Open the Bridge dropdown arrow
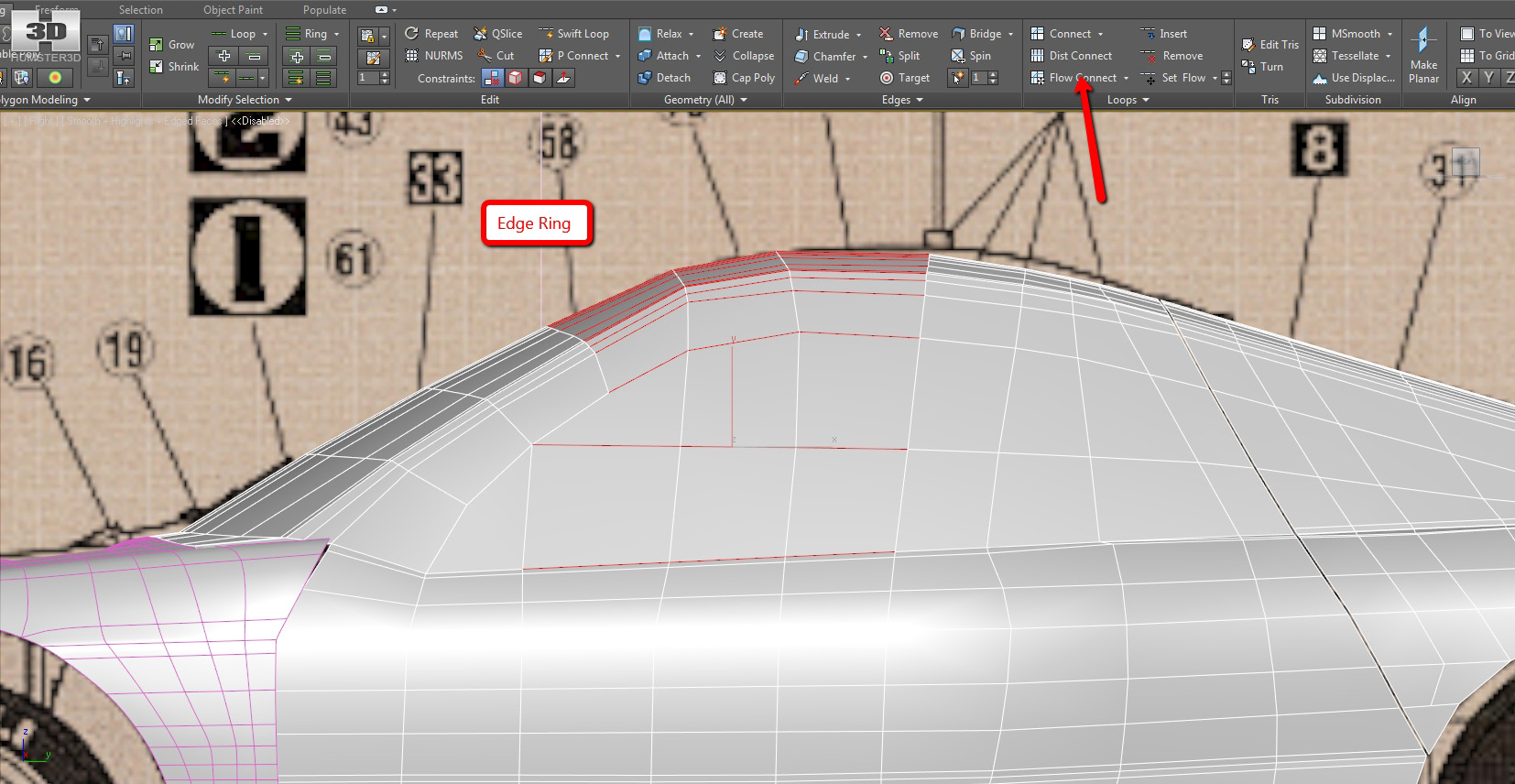The height and width of the screenshot is (784, 1515). 1010,34
